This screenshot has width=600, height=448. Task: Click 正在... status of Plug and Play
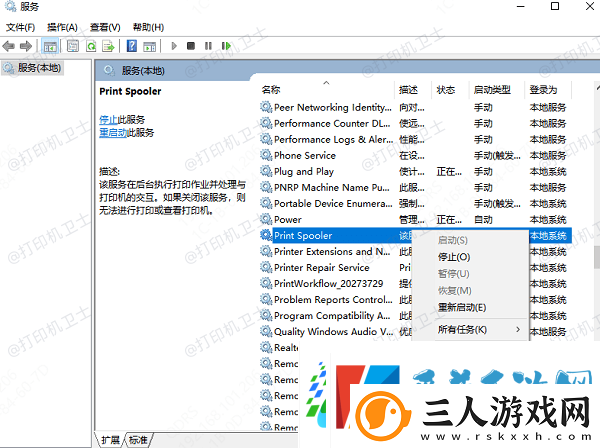coord(449,172)
